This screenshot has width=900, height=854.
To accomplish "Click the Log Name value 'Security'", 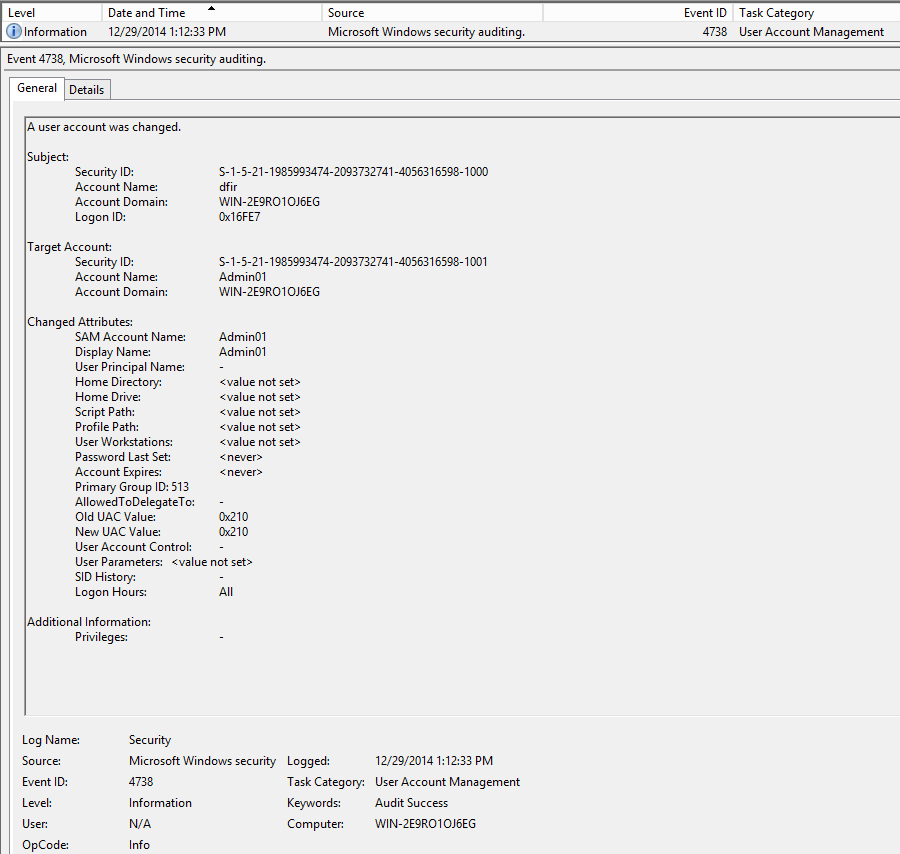I will tap(150, 740).
